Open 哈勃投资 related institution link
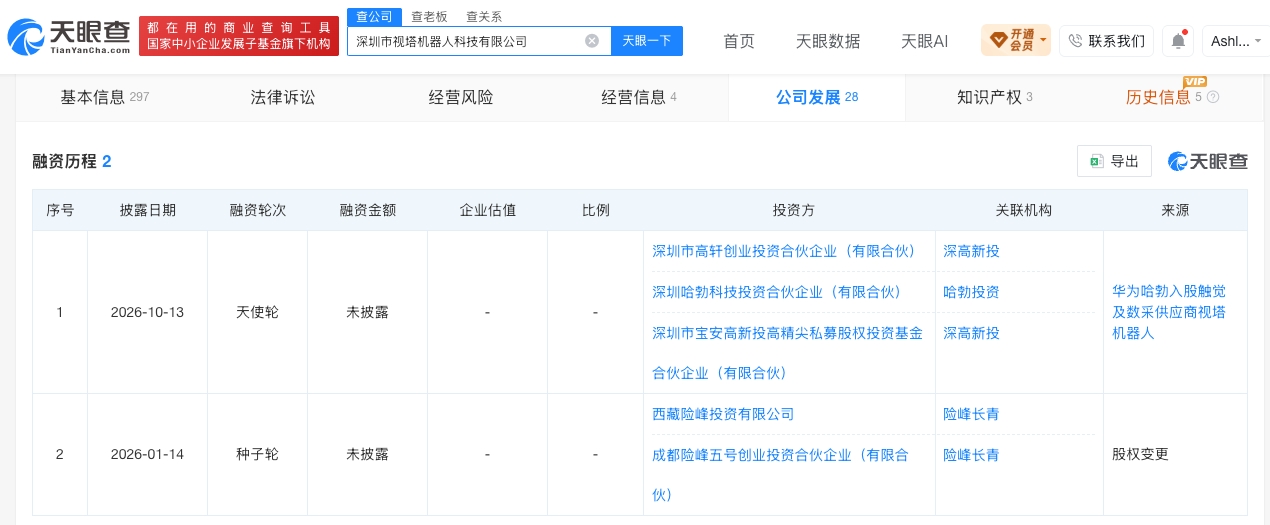Image resolution: width=1270 pixels, height=525 pixels. point(971,292)
